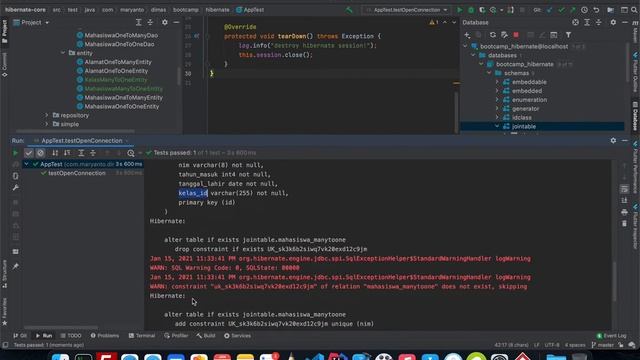Screen dimensions: 640x360
Task: Add a new data source in the Database panel
Action: (x=467, y=35)
